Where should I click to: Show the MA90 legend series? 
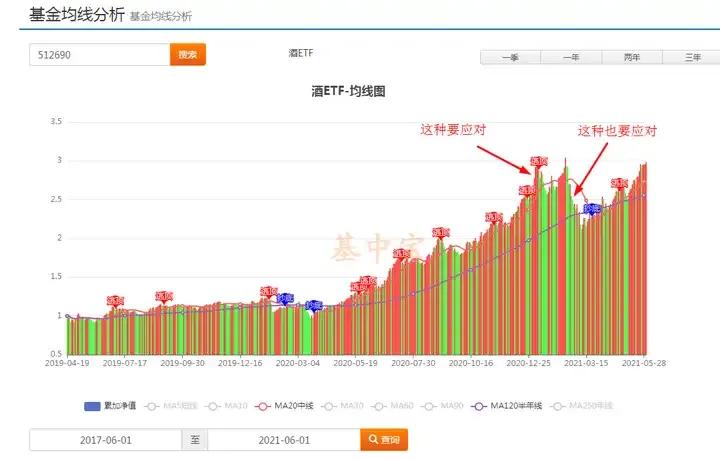click(443, 406)
